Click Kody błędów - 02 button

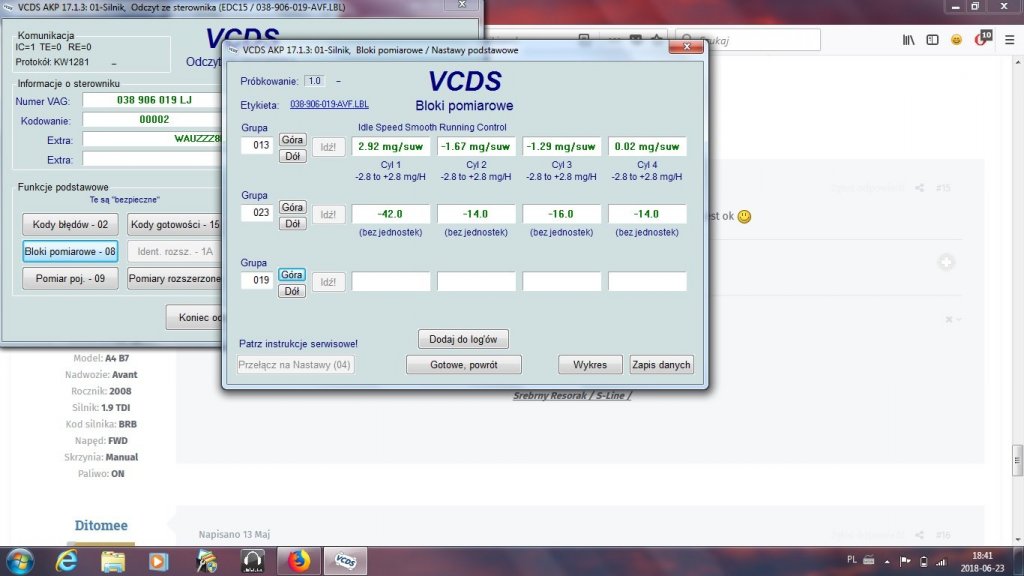click(x=70, y=224)
